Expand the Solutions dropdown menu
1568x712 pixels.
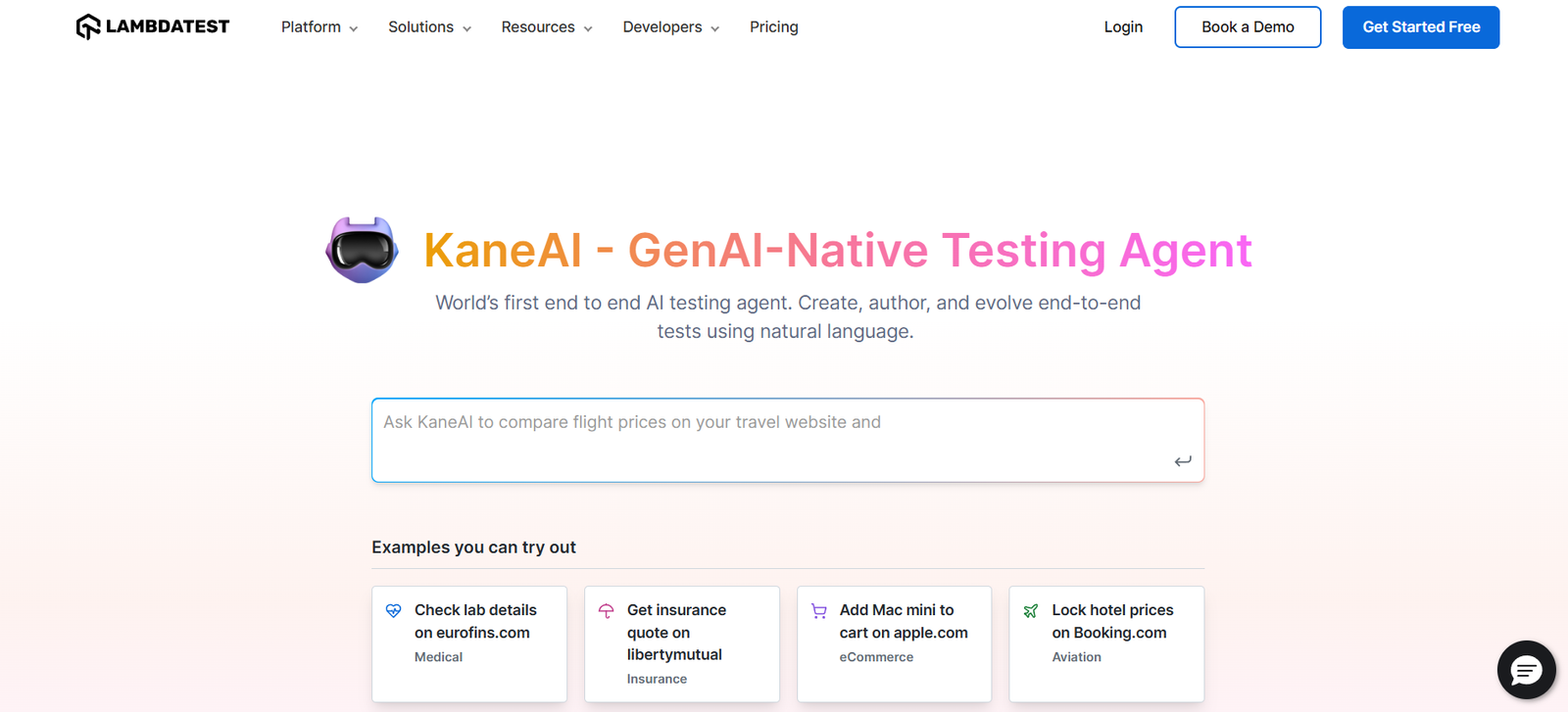click(x=429, y=27)
